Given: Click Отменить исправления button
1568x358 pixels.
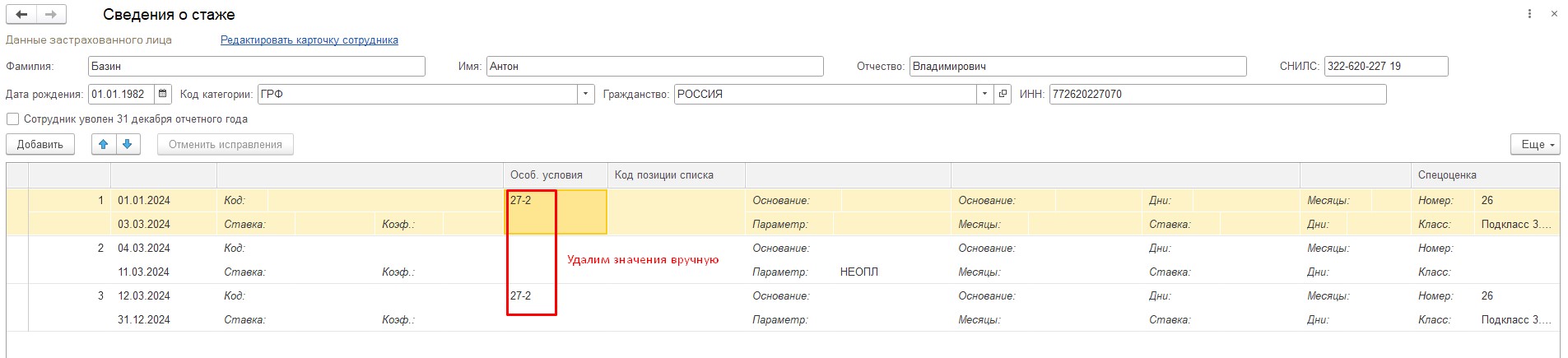Looking at the screenshot, I should coord(225,145).
